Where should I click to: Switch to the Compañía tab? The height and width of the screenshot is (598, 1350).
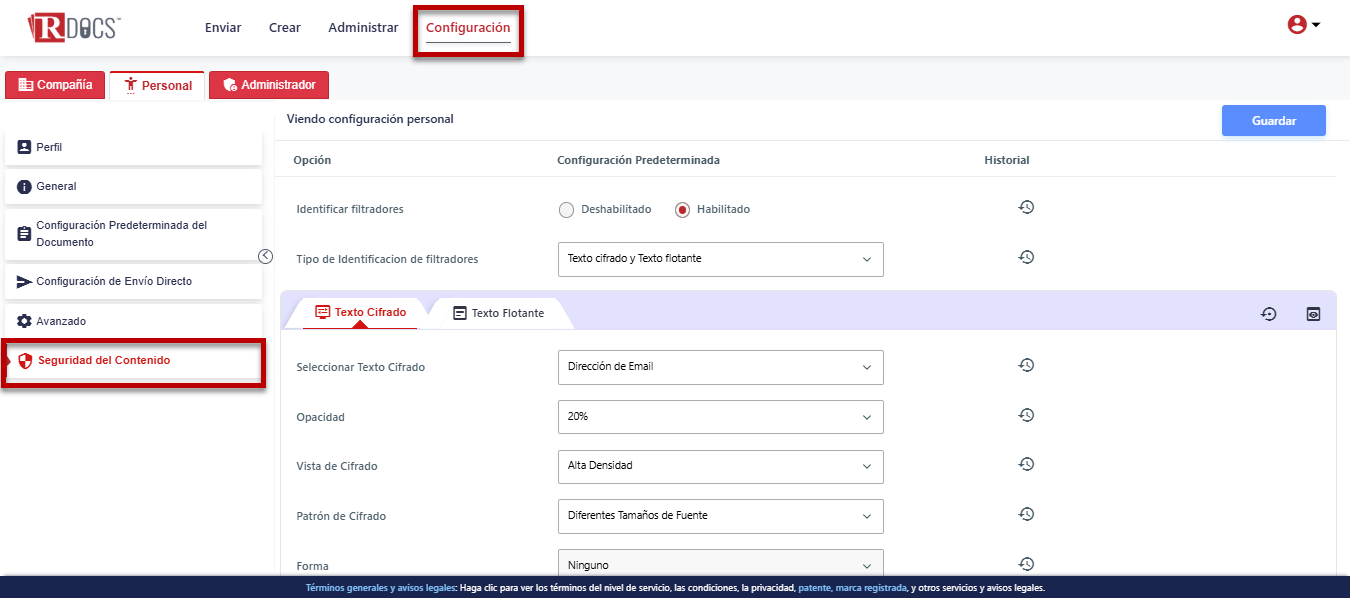click(x=56, y=85)
